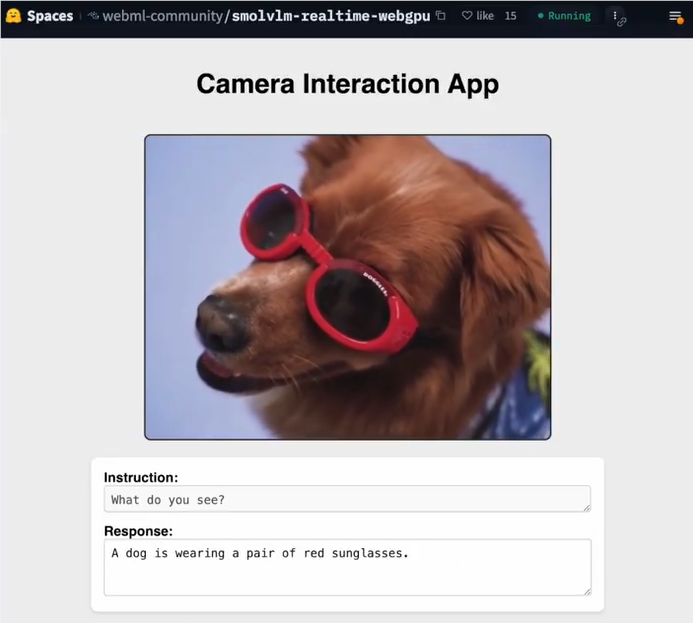Screen dimensions: 693x623
Task: Click the Hugging Face emoji logo
Action: 13,16
